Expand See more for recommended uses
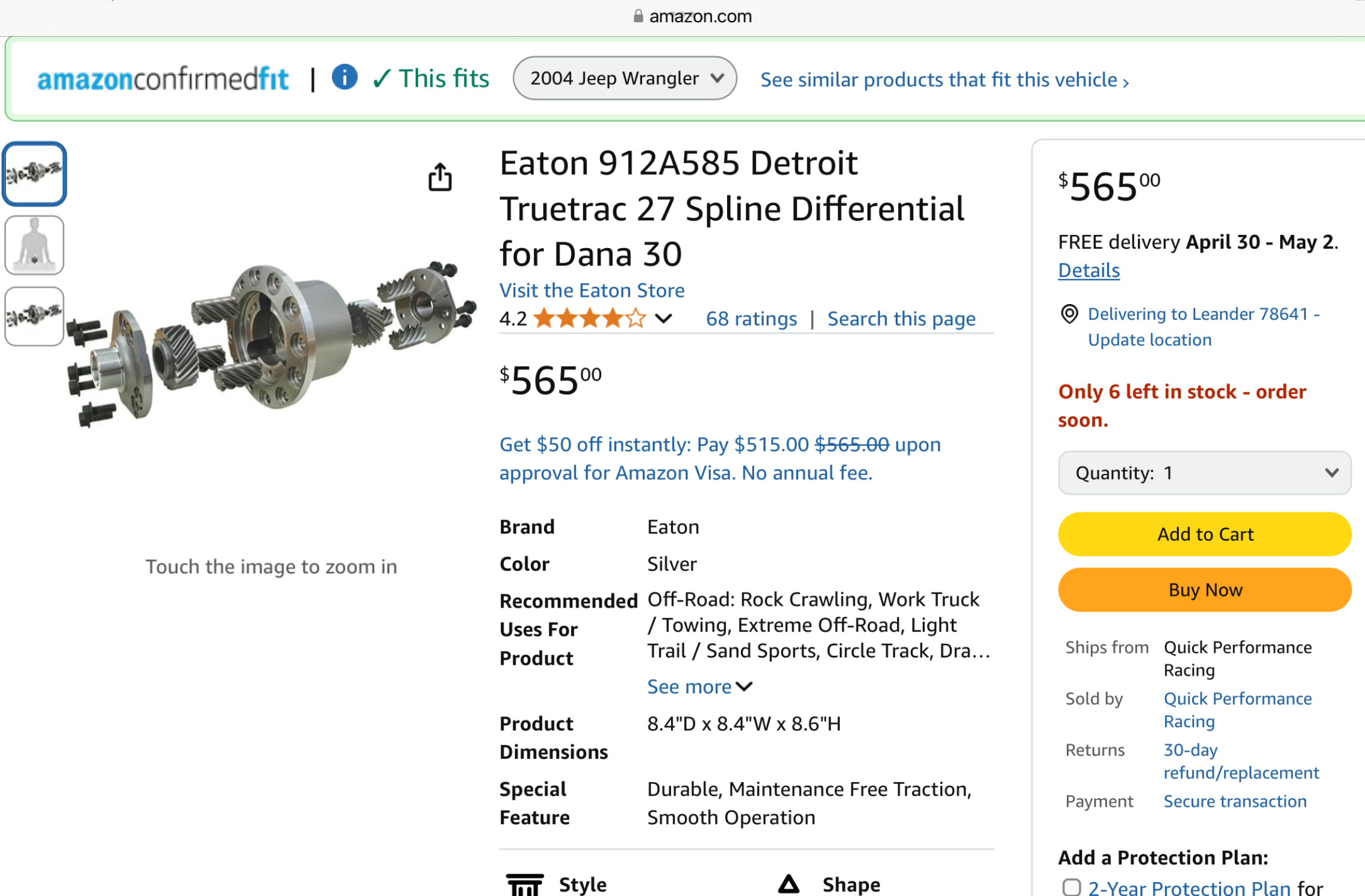 click(699, 686)
